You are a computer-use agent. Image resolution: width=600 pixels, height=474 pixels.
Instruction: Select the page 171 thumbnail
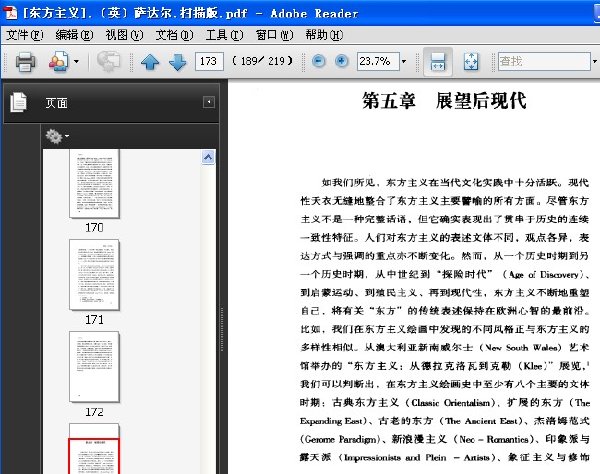(95, 275)
